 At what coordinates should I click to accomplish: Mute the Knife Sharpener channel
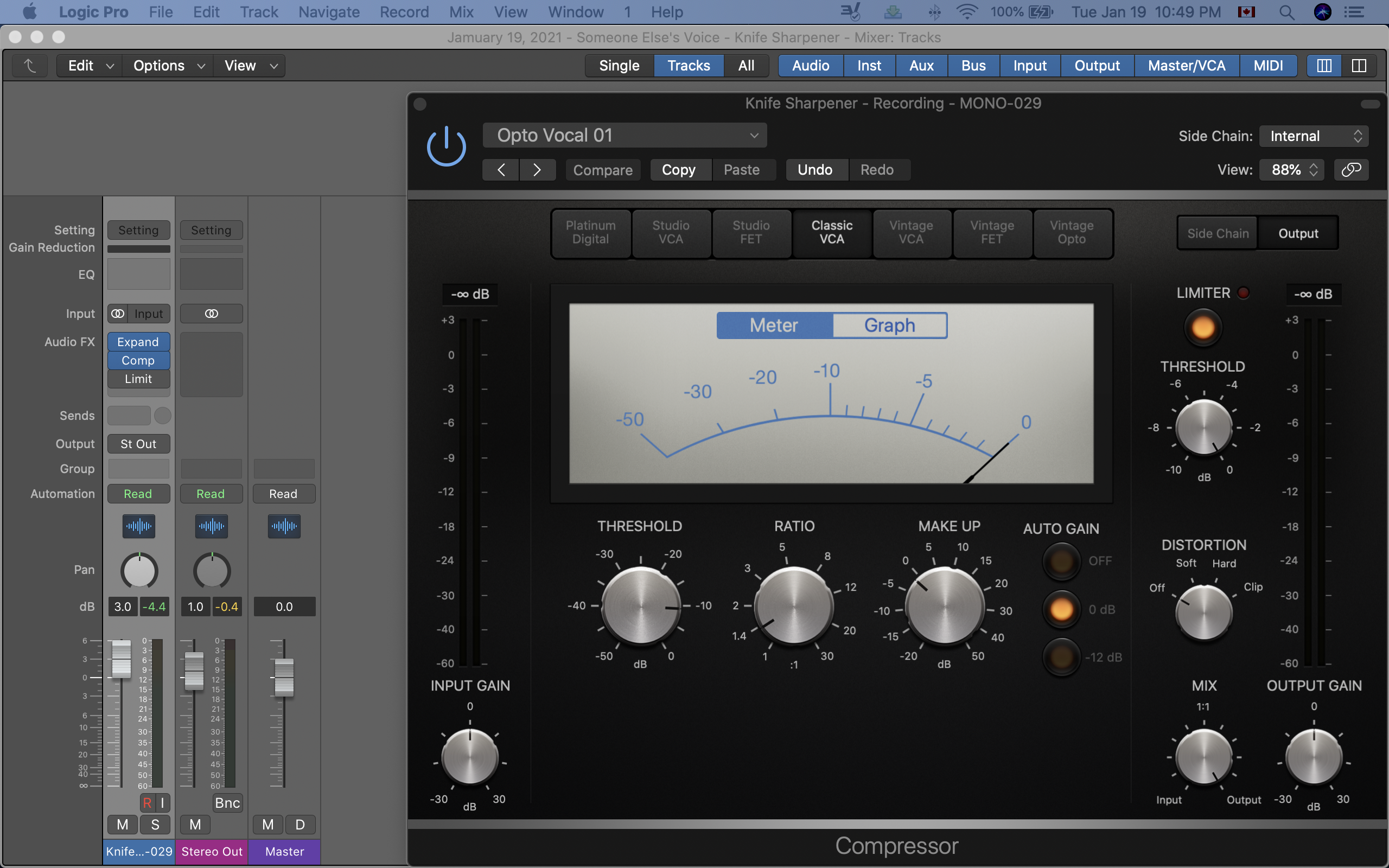point(122,825)
